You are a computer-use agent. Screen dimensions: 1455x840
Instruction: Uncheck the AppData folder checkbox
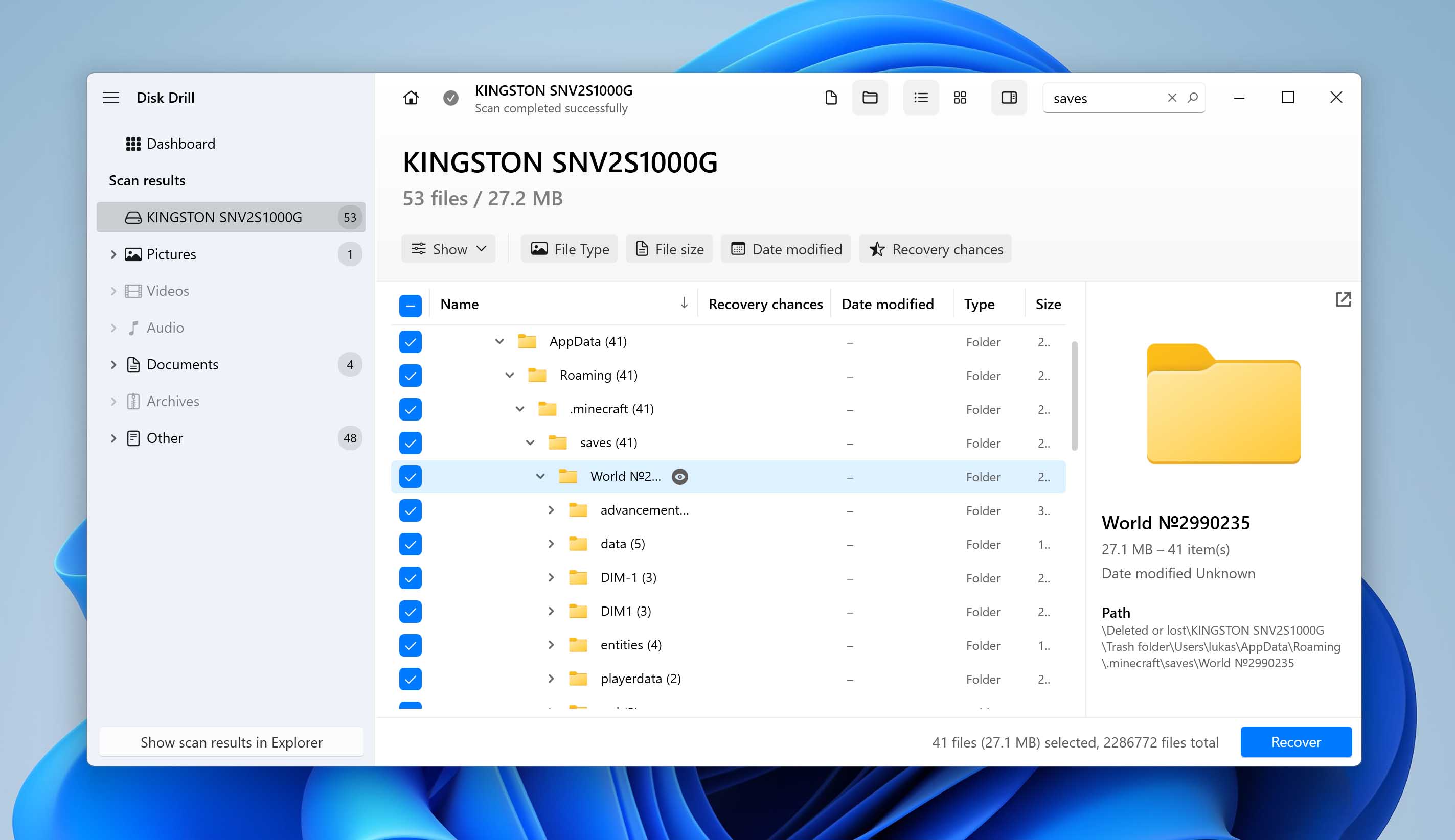click(x=410, y=341)
